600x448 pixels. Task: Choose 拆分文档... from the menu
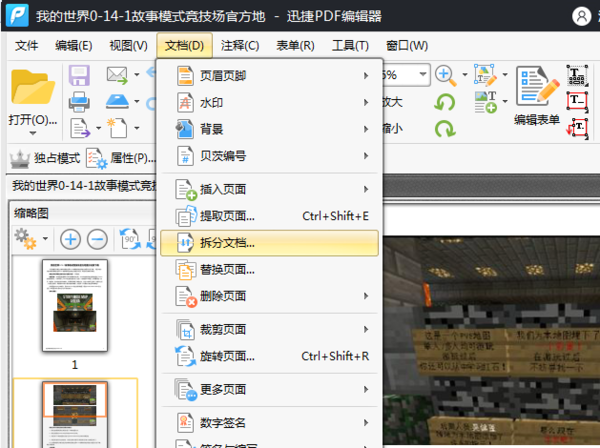(269, 243)
